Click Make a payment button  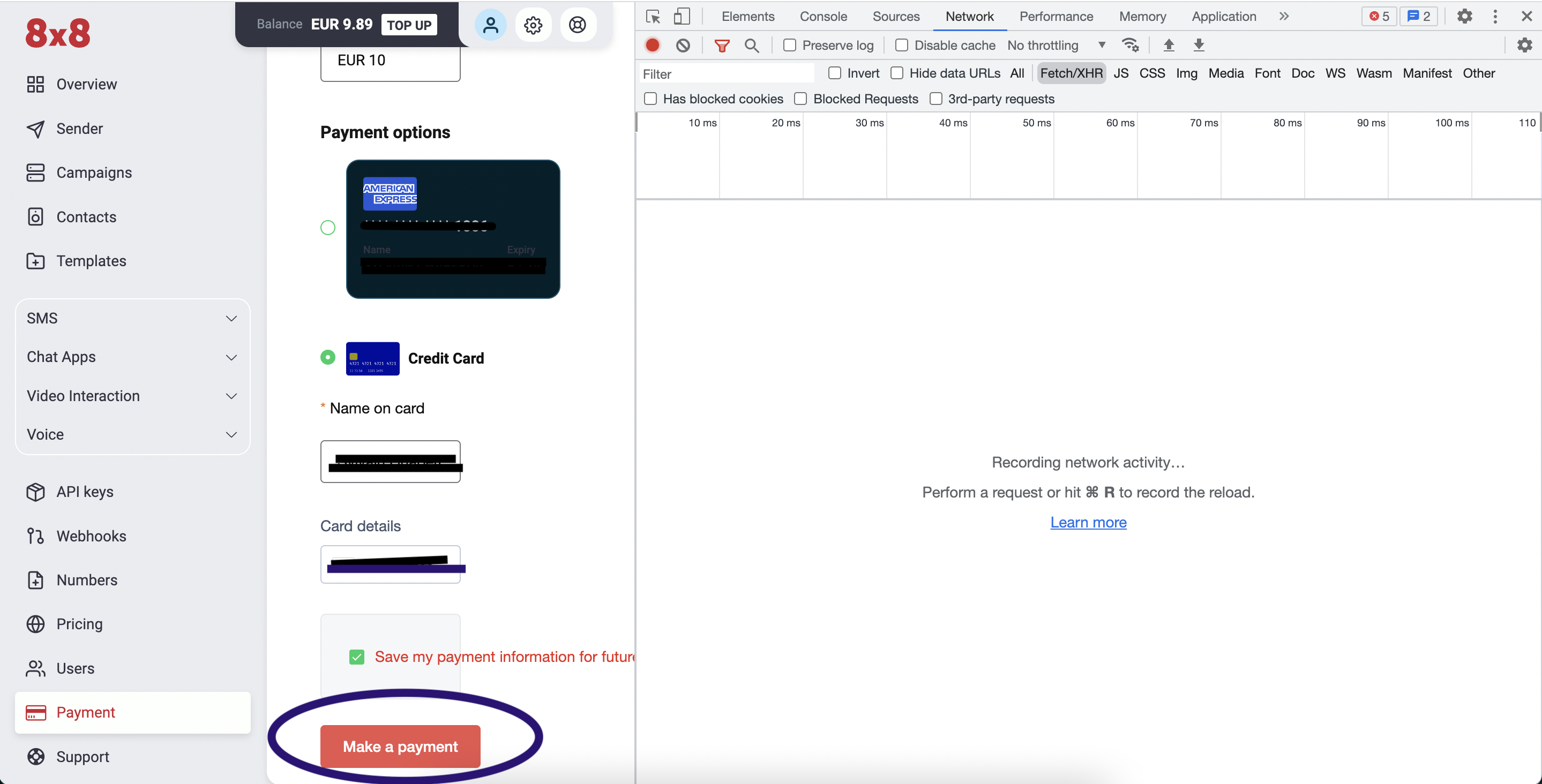[x=400, y=747]
